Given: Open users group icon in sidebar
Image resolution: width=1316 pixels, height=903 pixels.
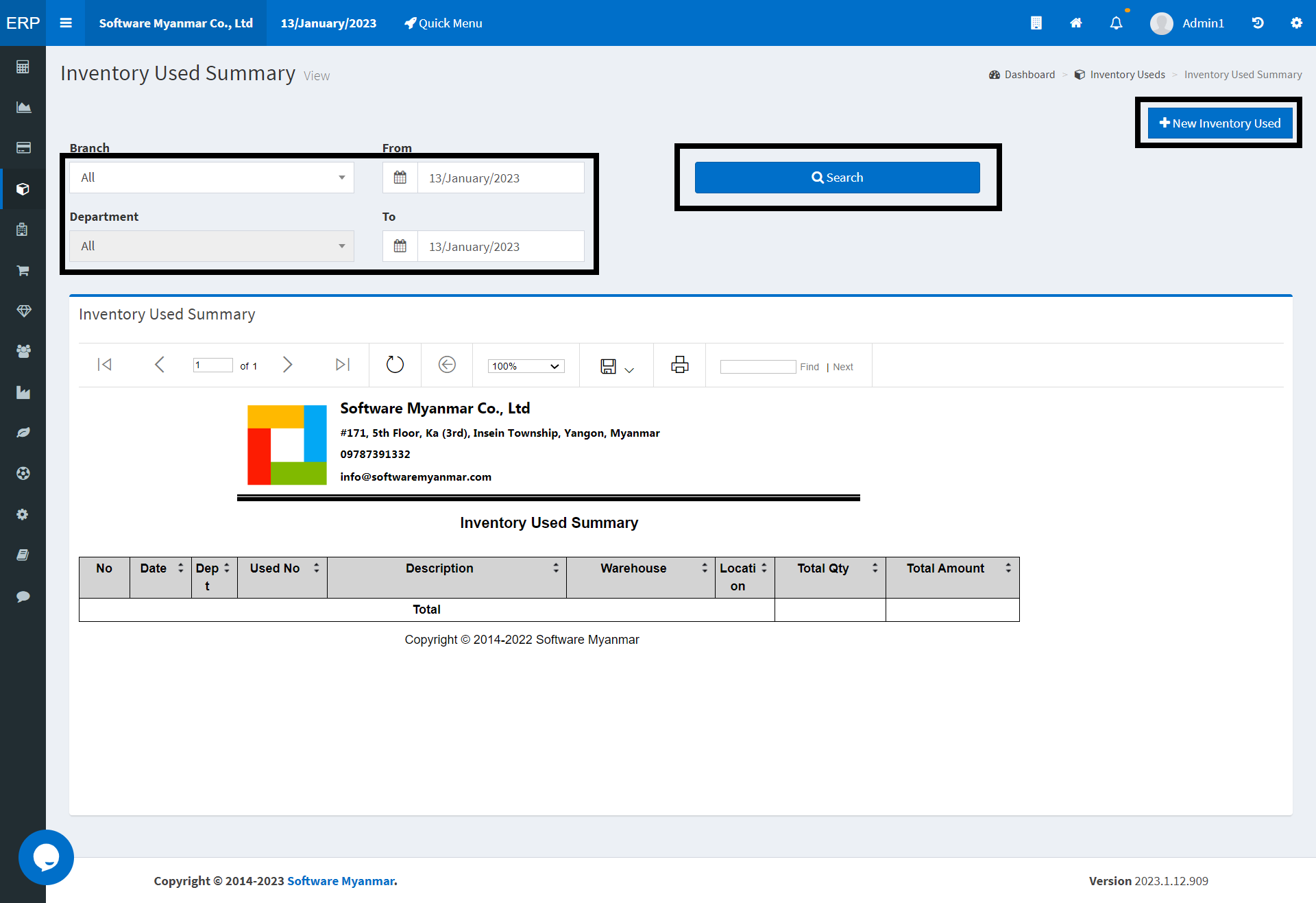Looking at the screenshot, I should pos(23,351).
